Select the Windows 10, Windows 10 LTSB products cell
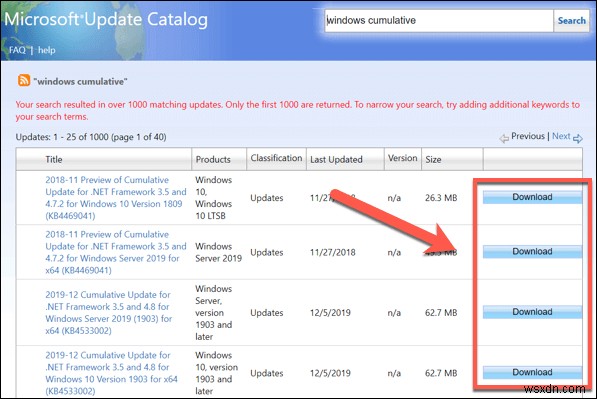 [214, 198]
